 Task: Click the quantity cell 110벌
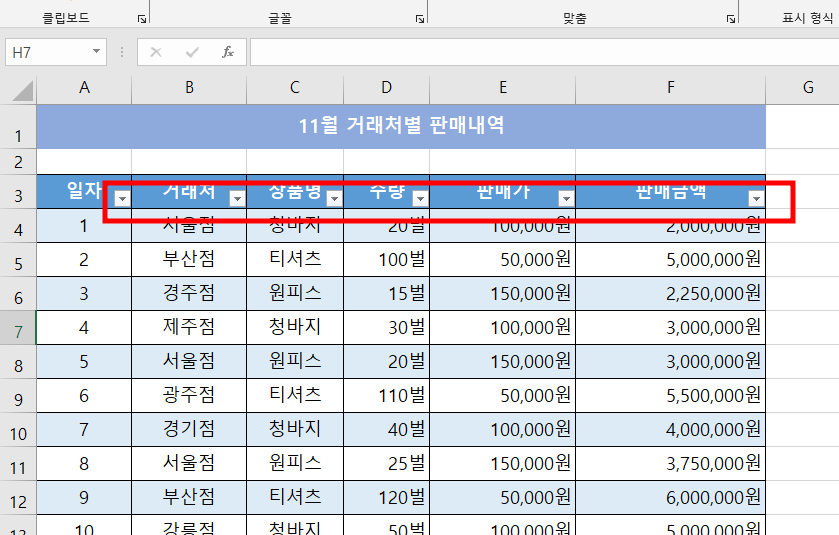pos(386,395)
